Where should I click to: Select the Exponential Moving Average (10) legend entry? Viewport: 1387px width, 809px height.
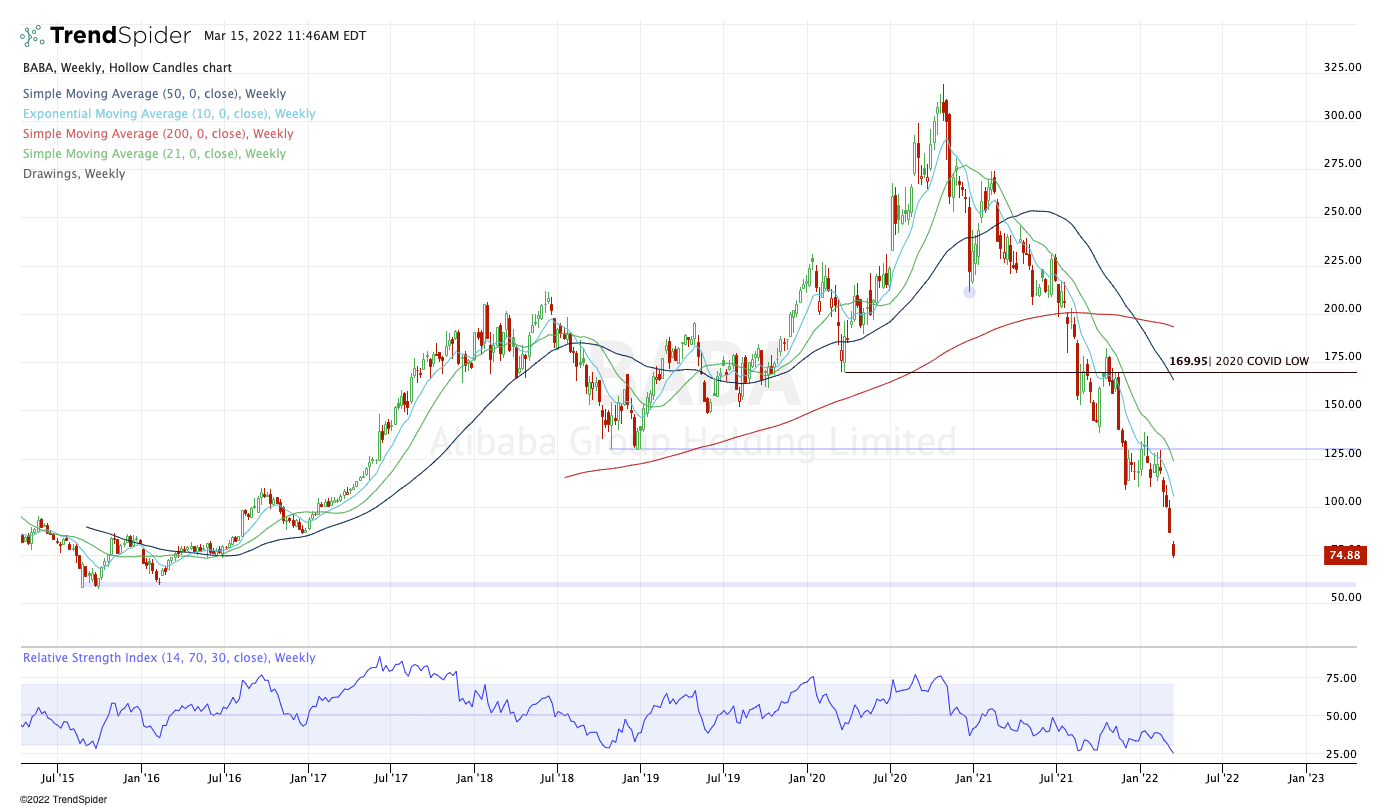tap(169, 114)
